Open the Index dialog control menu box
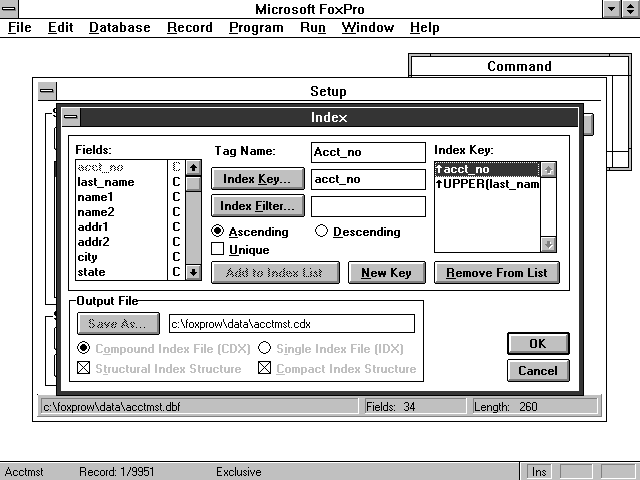Screen dimensions: 640x480 [70, 117]
